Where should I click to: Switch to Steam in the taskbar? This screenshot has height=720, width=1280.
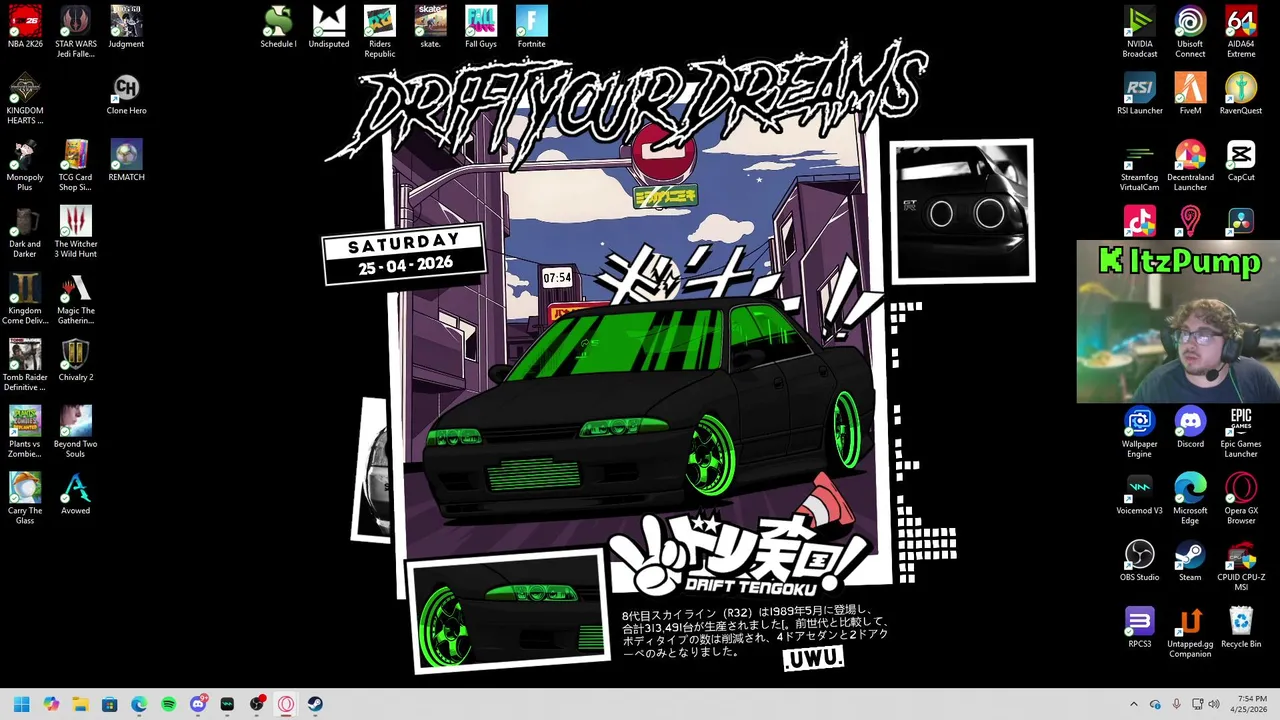click(315, 704)
